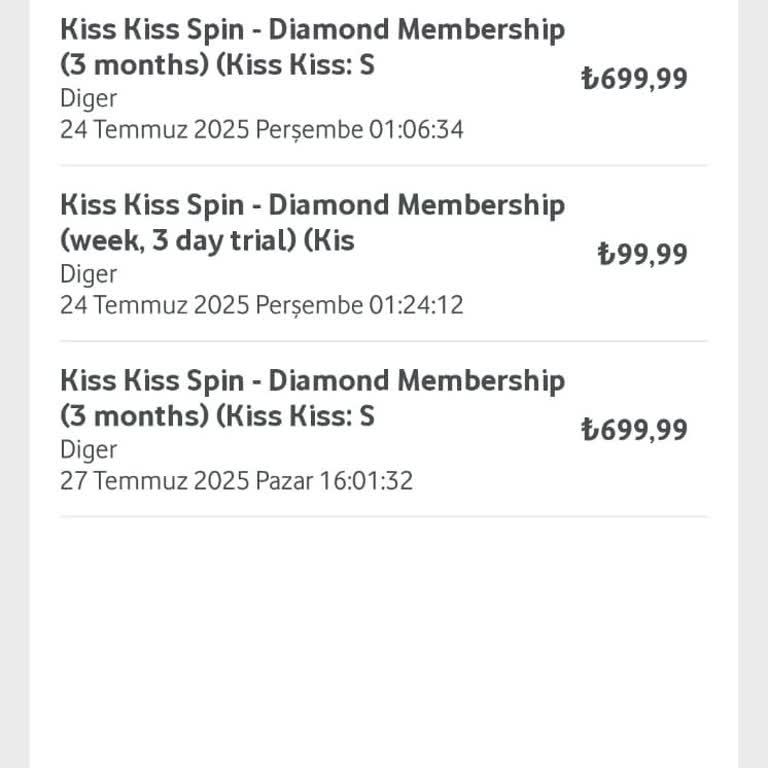Viewport: 768px width, 768px height.
Task: Click the "(week, 3 day trial) (Kis" text line
Action: (x=207, y=241)
